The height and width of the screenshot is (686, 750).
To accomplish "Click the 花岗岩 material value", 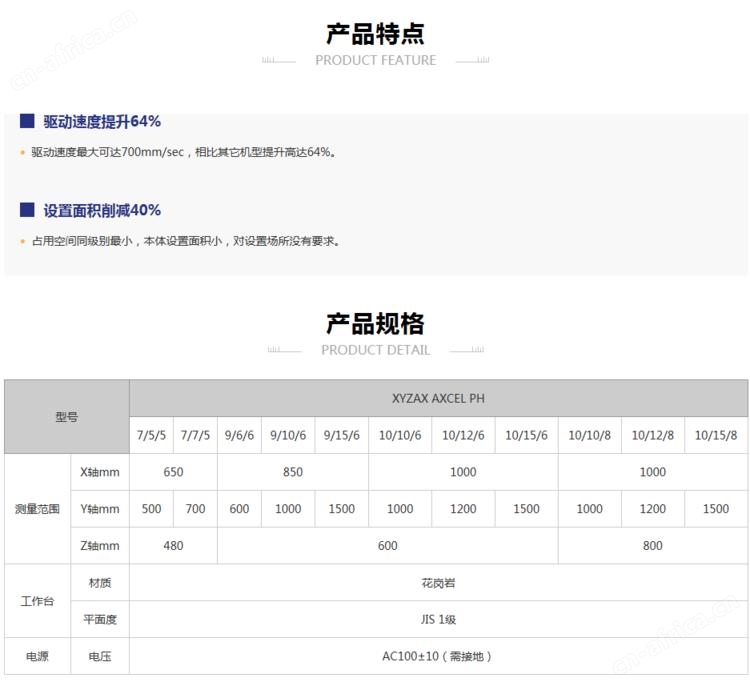I will (x=438, y=583).
